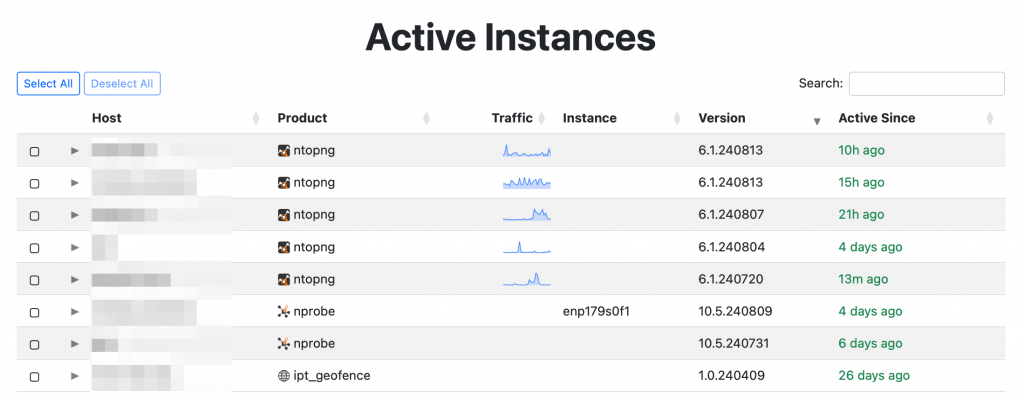Click version number 1.0.240409
The width and height of the screenshot is (1024, 404).
[x=731, y=376]
